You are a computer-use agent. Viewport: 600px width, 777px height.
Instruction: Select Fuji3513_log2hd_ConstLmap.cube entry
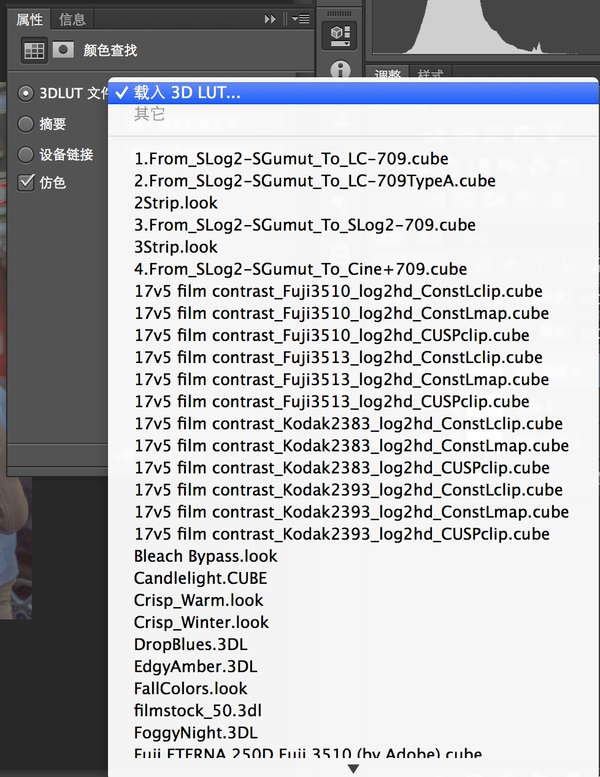(353, 380)
